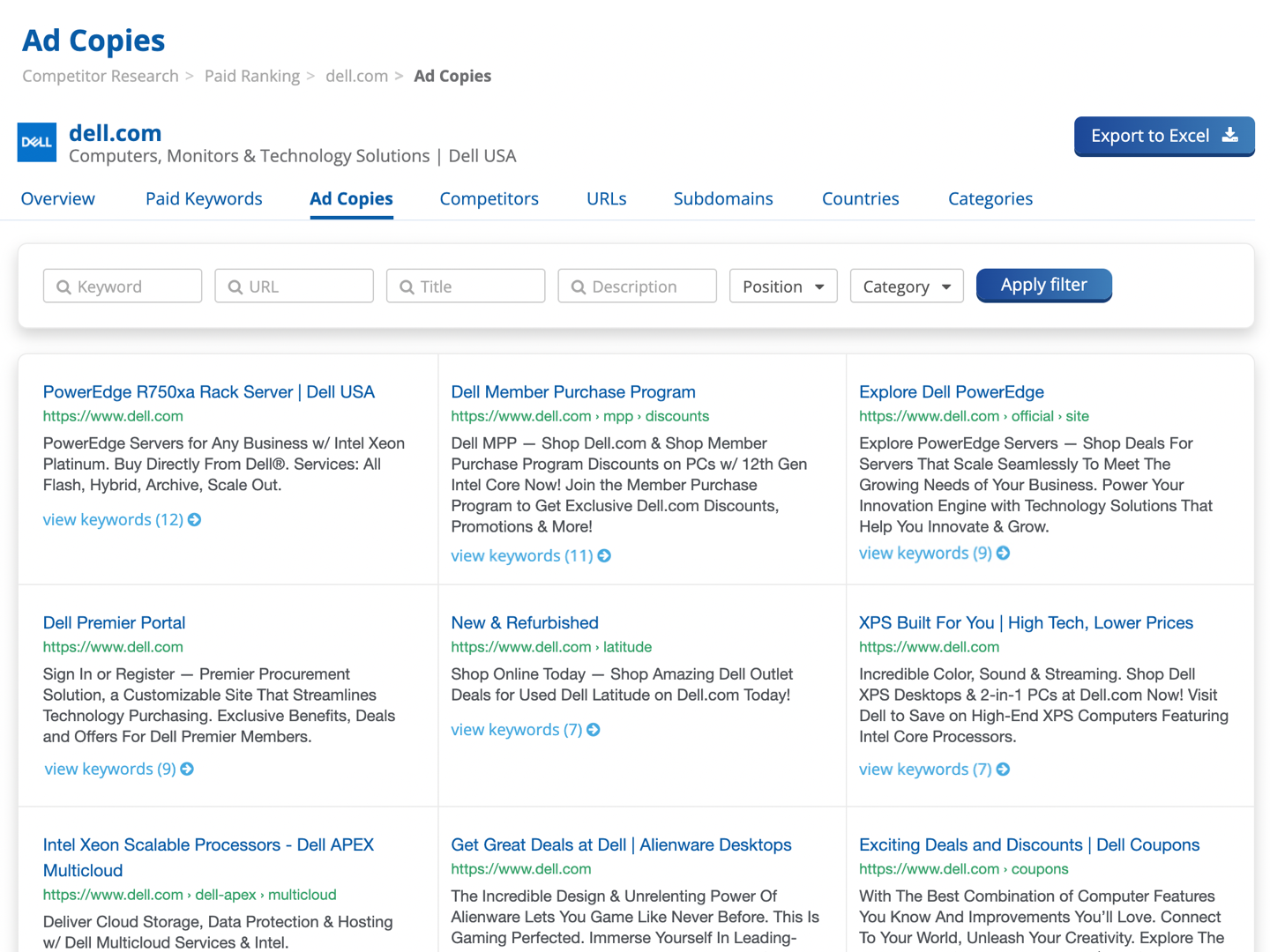1270x952 pixels.
Task: Click arrow icon for Dell Premier Portal keywords
Action: (x=187, y=770)
